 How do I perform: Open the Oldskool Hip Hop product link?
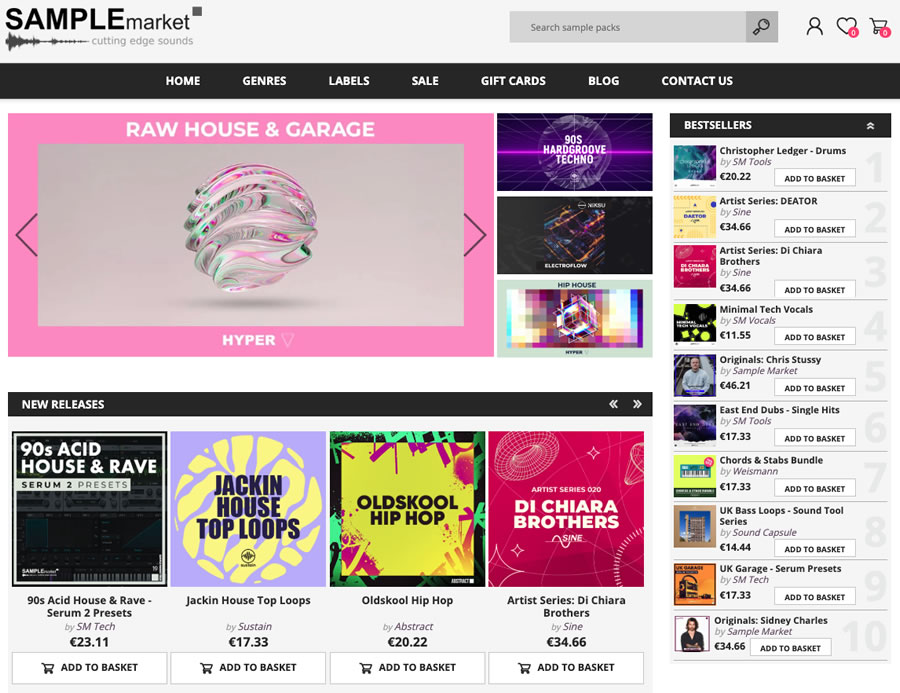tap(407, 600)
